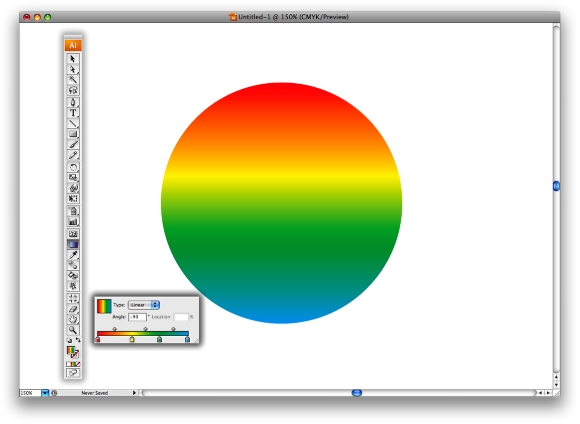Select the Direct Selection tool
This screenshot has height=424, width=580.
pyautogui.click(x=73, y=69)
